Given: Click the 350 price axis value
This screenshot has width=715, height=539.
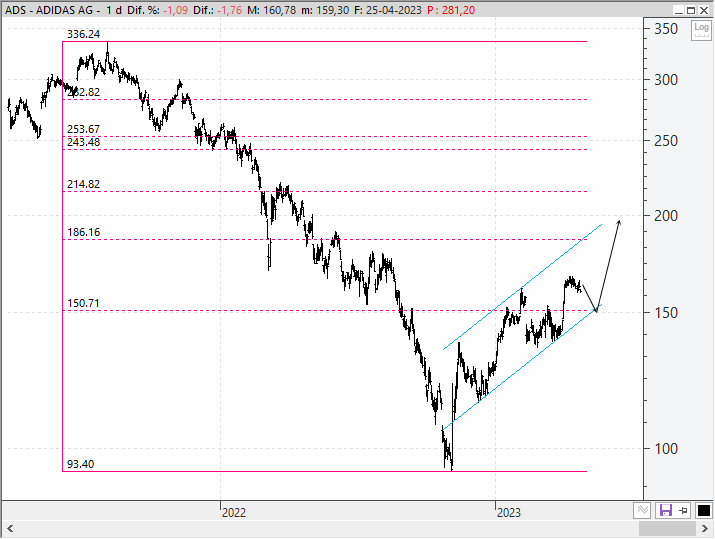Looking at the screenshot, I should (666, 29).
